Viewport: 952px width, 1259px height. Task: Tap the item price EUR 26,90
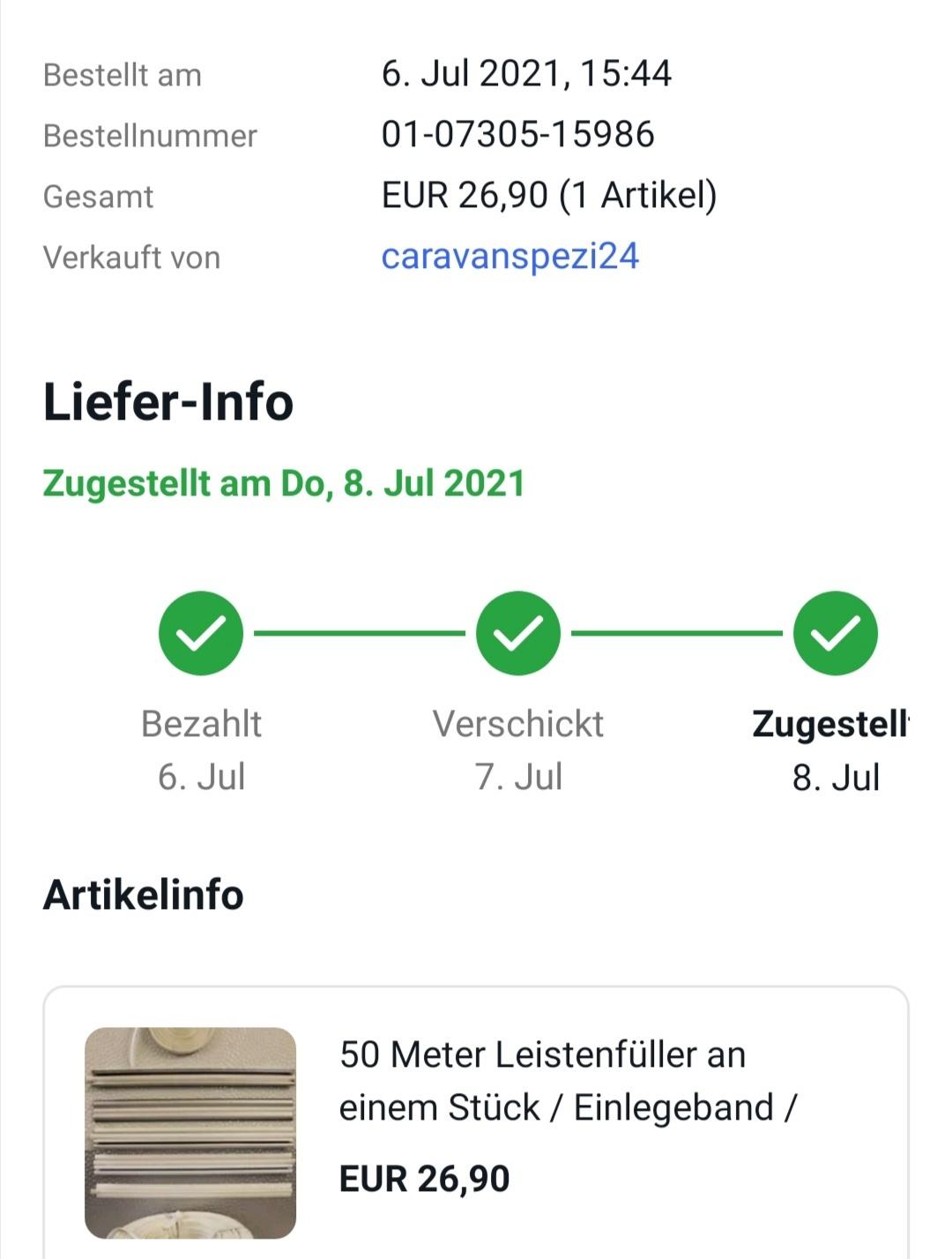coord(424,1179)
